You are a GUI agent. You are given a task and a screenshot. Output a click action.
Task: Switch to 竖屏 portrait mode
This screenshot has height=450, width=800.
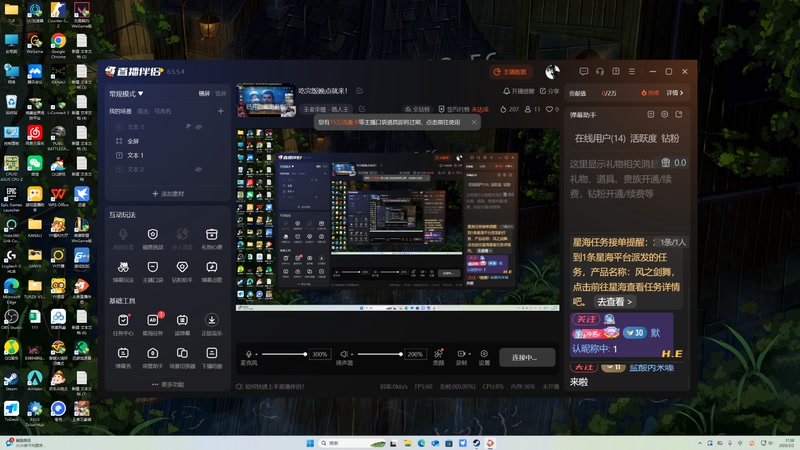click(x=220, y=93)
